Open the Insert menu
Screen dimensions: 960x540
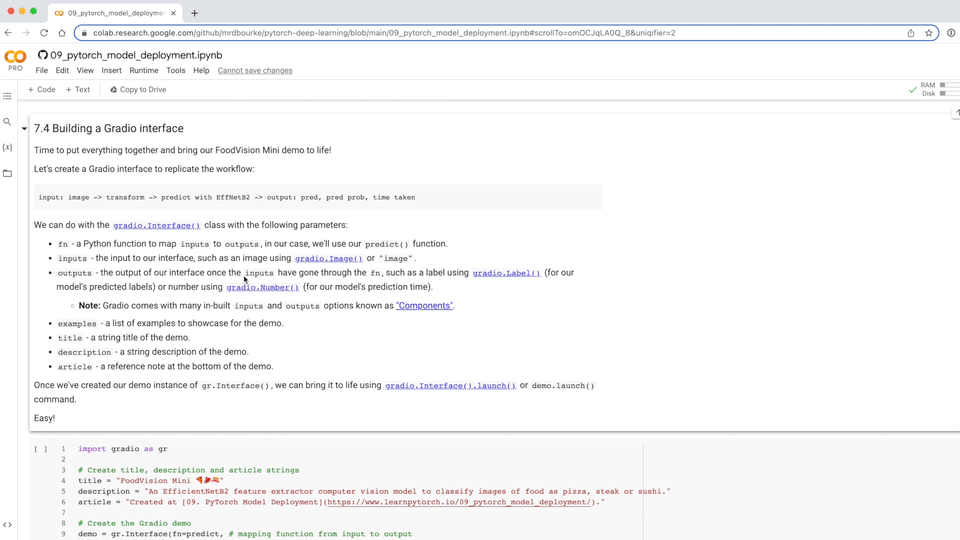(x=111, y=71)
